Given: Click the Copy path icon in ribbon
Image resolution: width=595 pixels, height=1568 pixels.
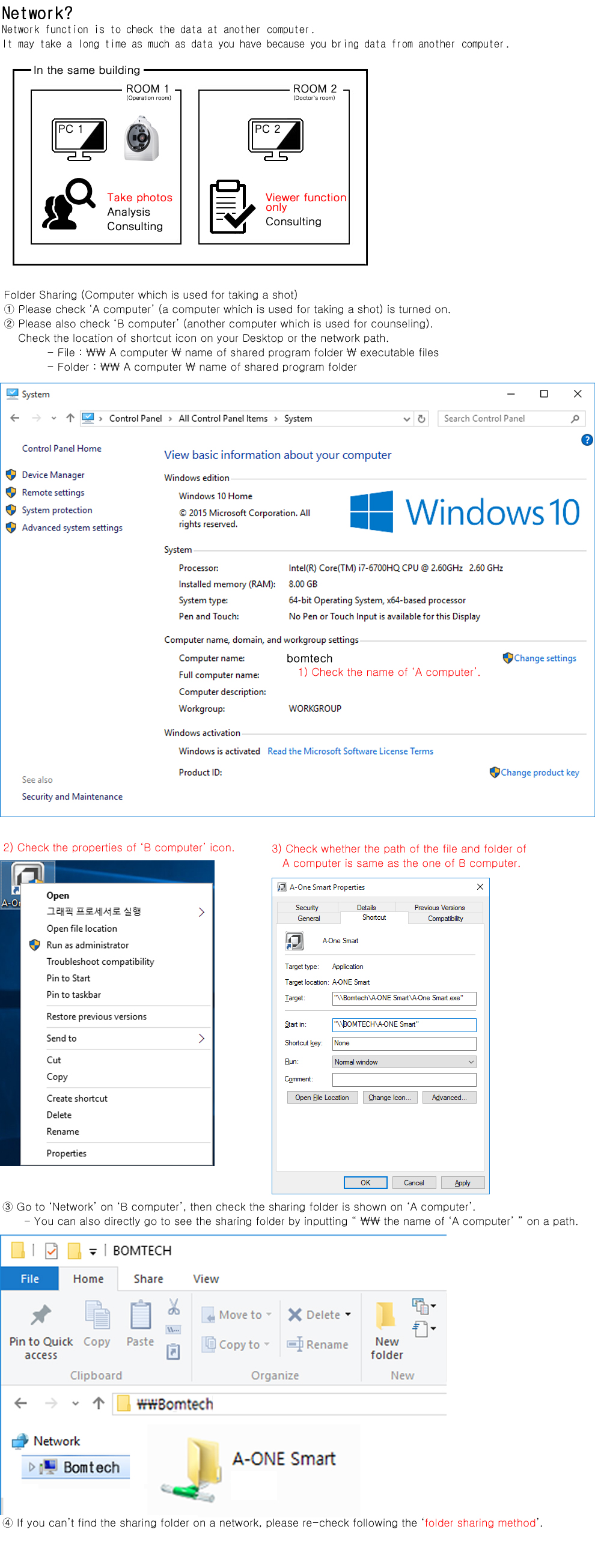Looking at the screenshot, I should coord(174,1329).
